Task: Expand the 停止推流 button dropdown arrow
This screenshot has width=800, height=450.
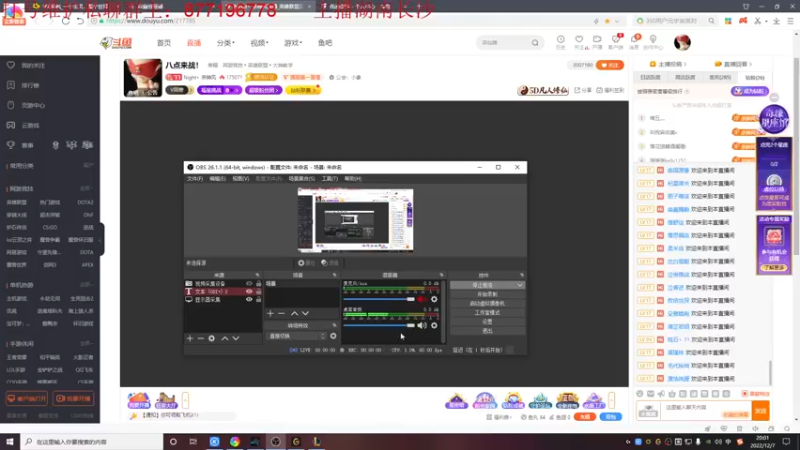Action: pyautogui.click(x=520, y=285)
